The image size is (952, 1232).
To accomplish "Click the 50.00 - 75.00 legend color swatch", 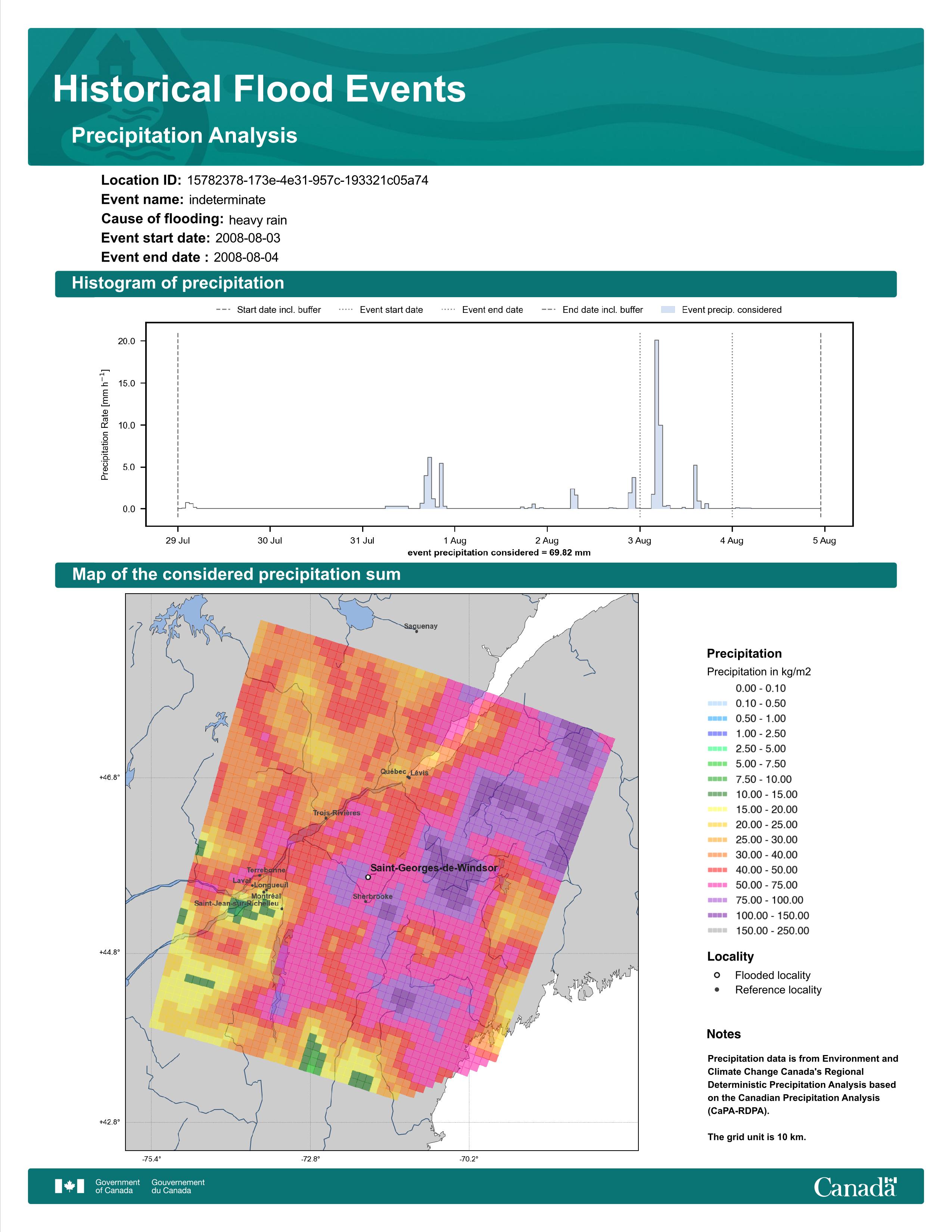I will (x=718, y=885).
